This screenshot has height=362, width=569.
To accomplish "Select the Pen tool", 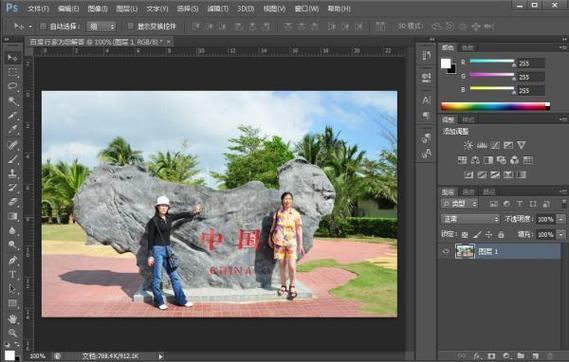I will pyautogui.click(x=13, y=260).
